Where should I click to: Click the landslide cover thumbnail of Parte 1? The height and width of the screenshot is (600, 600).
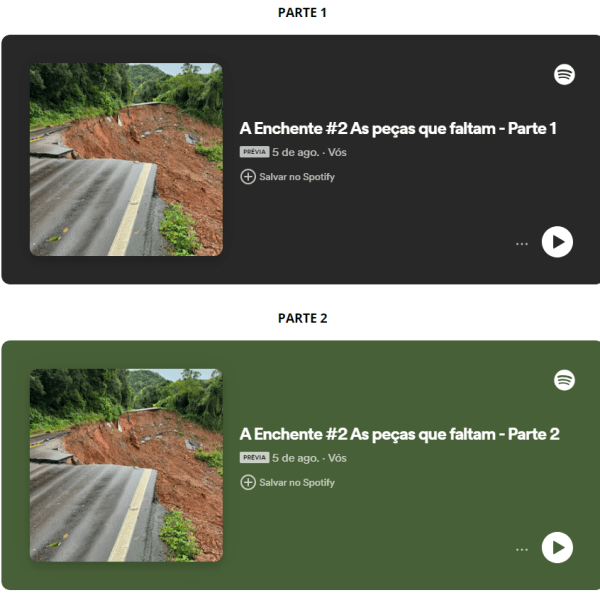pos(126,160)
